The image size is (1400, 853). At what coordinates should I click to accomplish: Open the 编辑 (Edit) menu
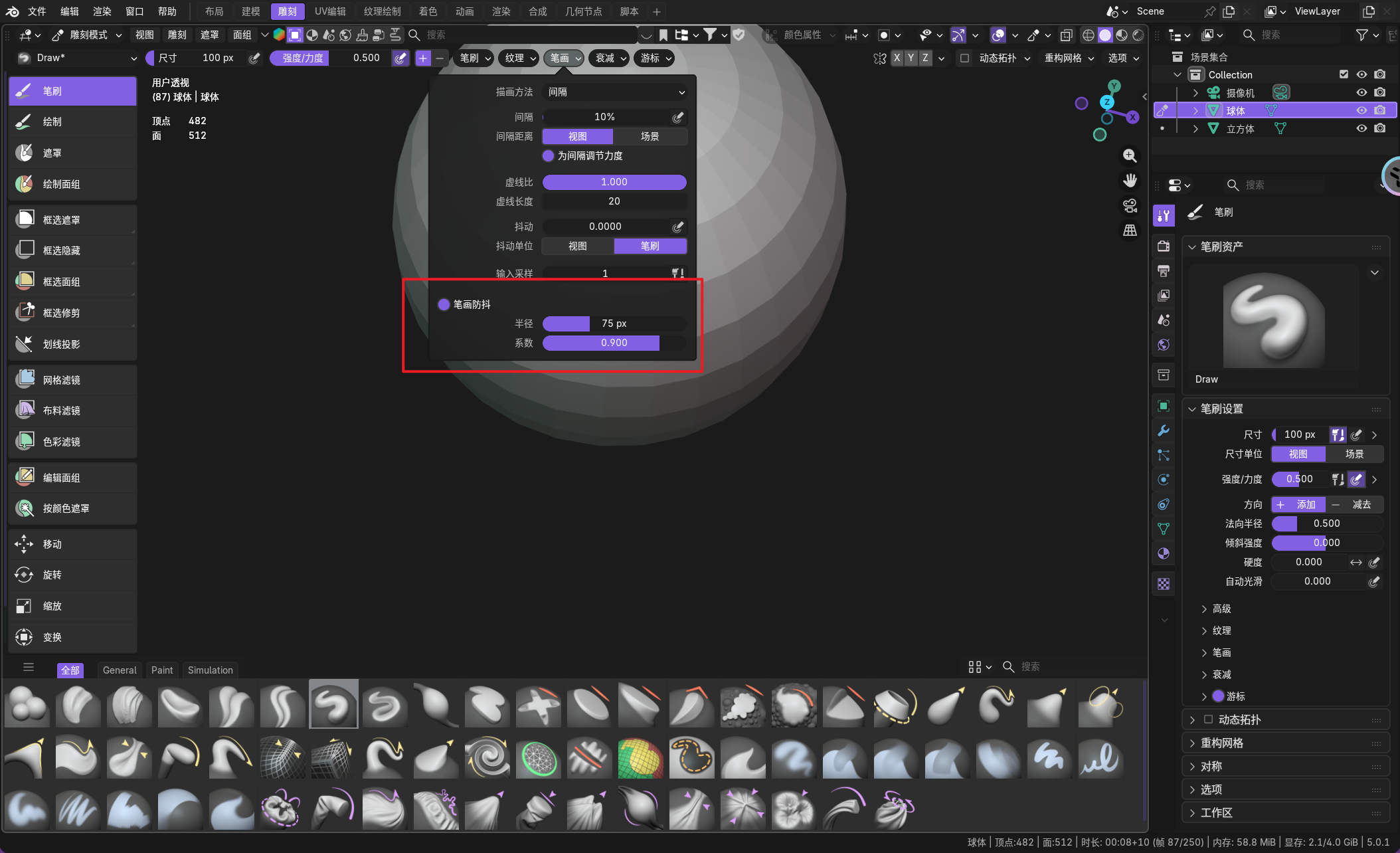coord(69,11)
